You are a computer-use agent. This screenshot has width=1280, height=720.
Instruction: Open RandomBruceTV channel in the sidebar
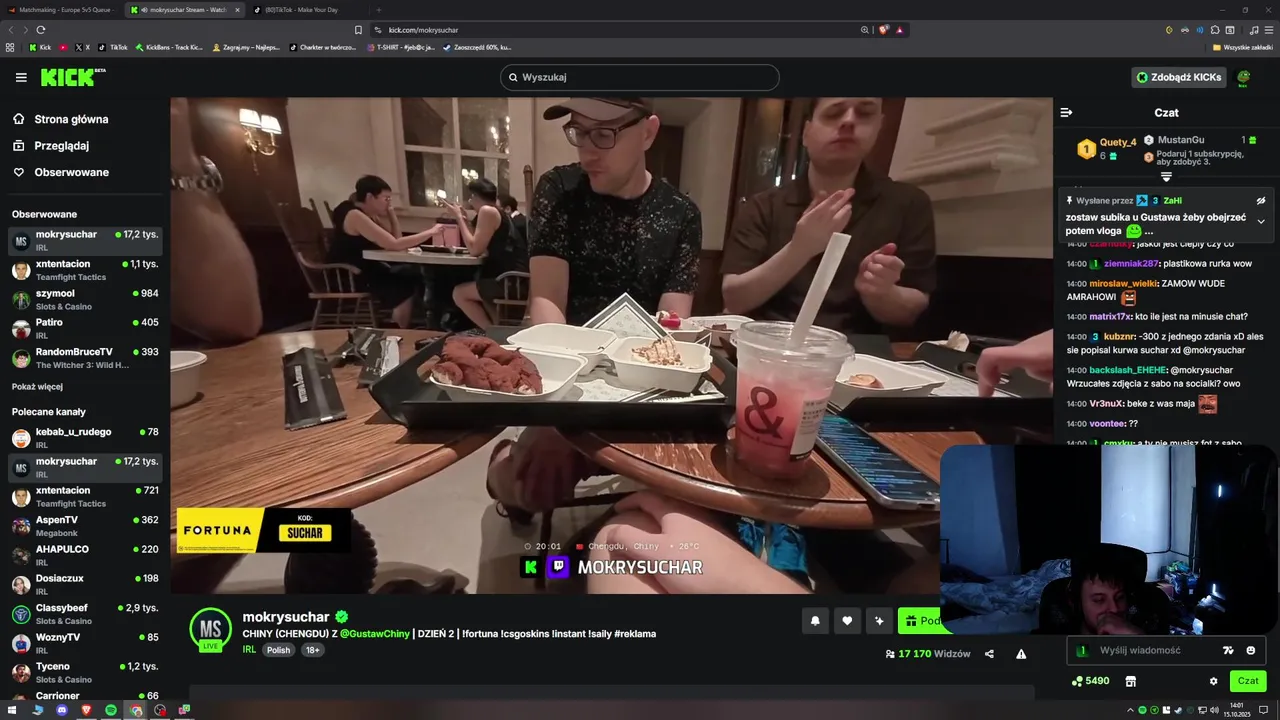click(x=85, y=358)
